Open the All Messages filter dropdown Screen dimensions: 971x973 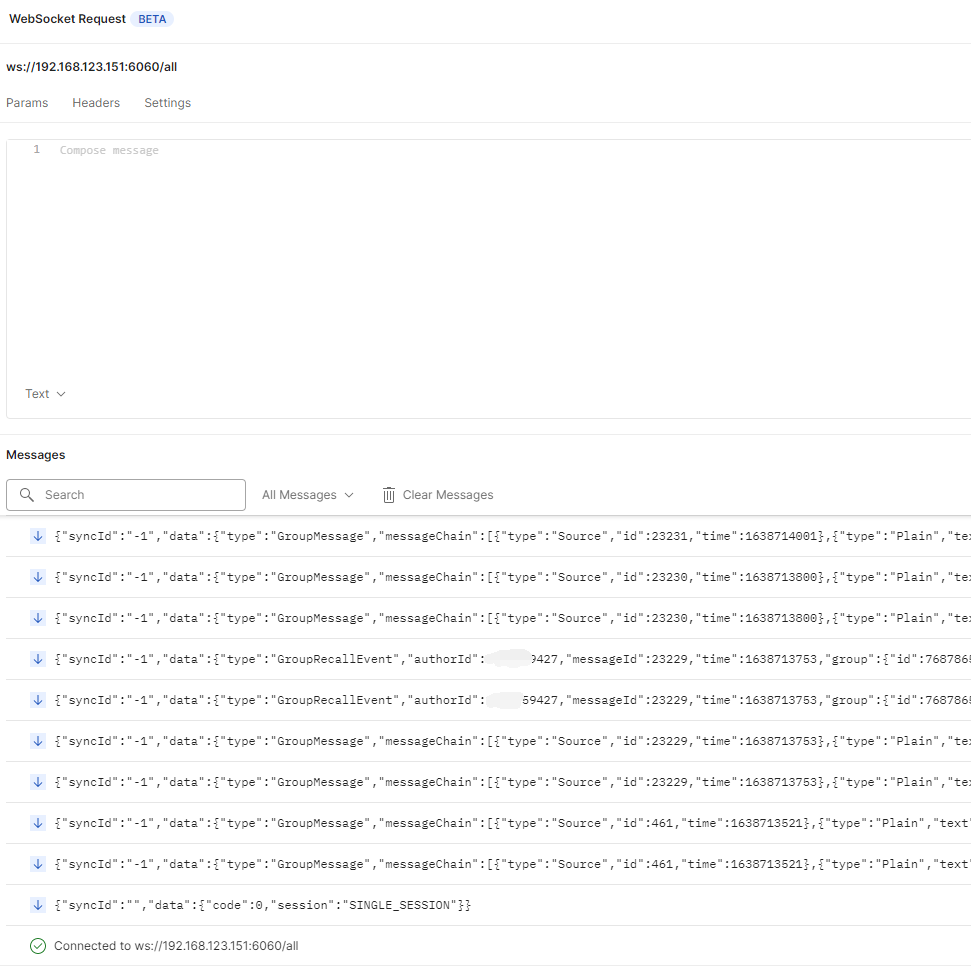(x=307, y=494)
